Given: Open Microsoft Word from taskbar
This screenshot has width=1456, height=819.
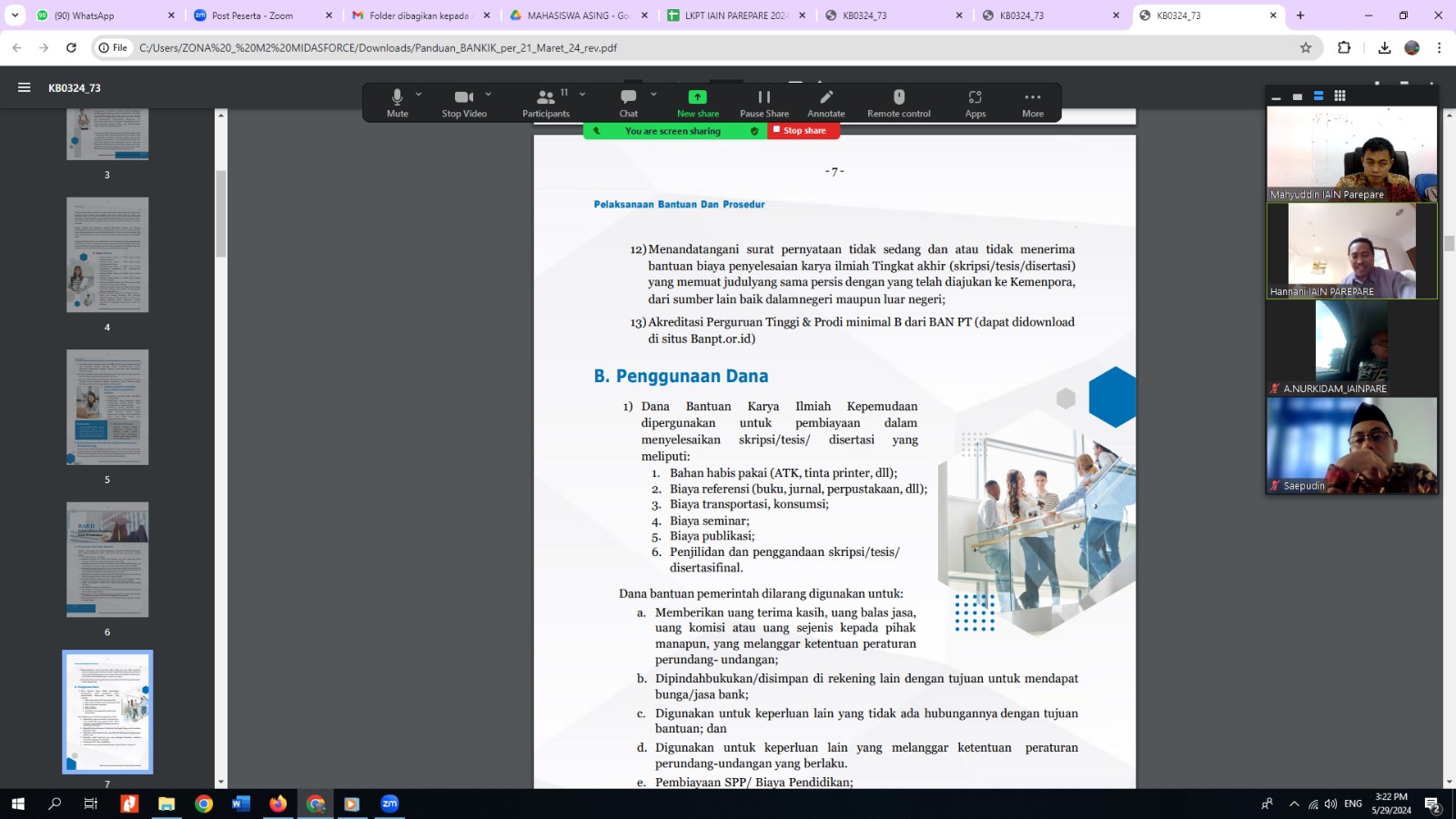Looking at the screenshot, I should tap(241, 804).
